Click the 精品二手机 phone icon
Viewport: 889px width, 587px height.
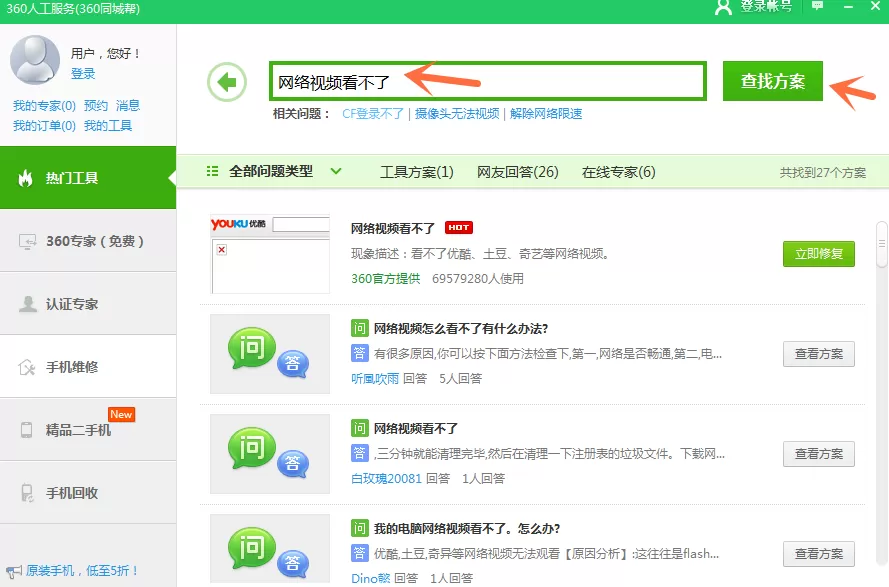(x=27, y=430)
